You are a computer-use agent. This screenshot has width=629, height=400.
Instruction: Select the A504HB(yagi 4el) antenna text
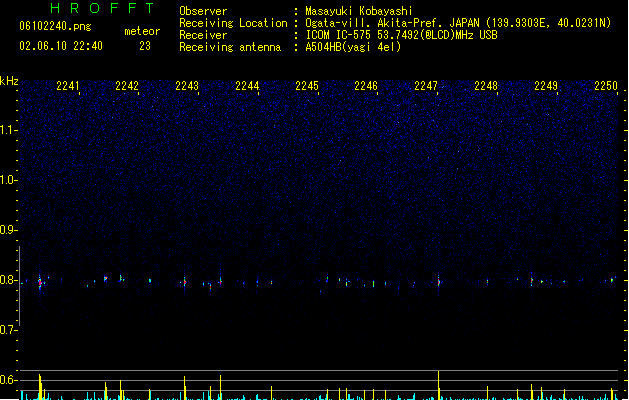click(353, 47)
